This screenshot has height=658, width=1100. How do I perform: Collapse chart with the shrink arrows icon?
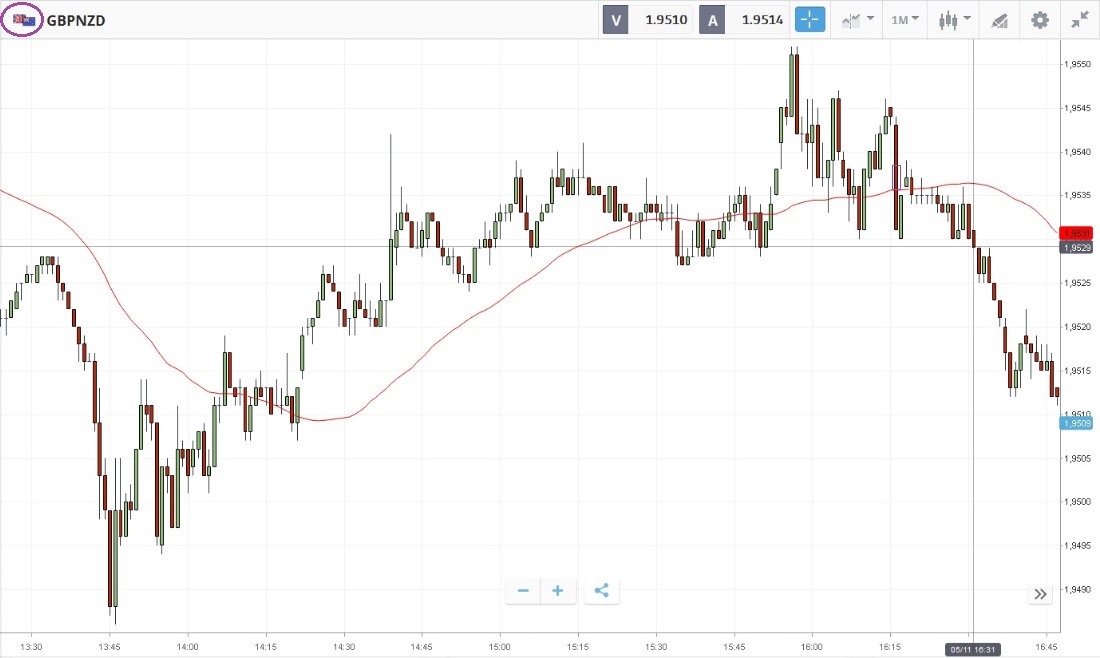[x=1080, y=19]
